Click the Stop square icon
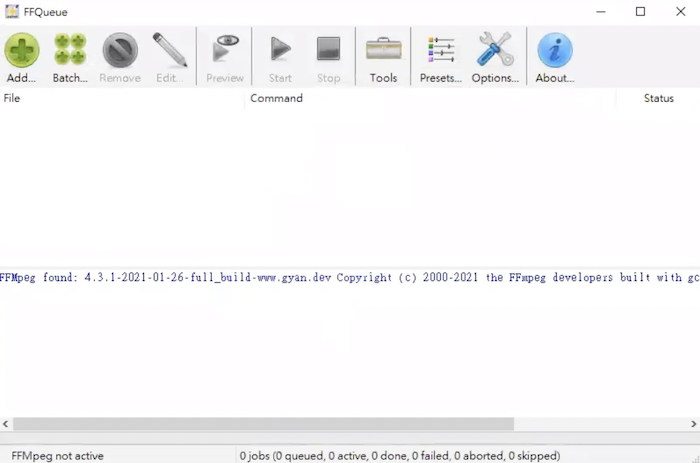This screenshot has height=463, width=700. (328, 49)
